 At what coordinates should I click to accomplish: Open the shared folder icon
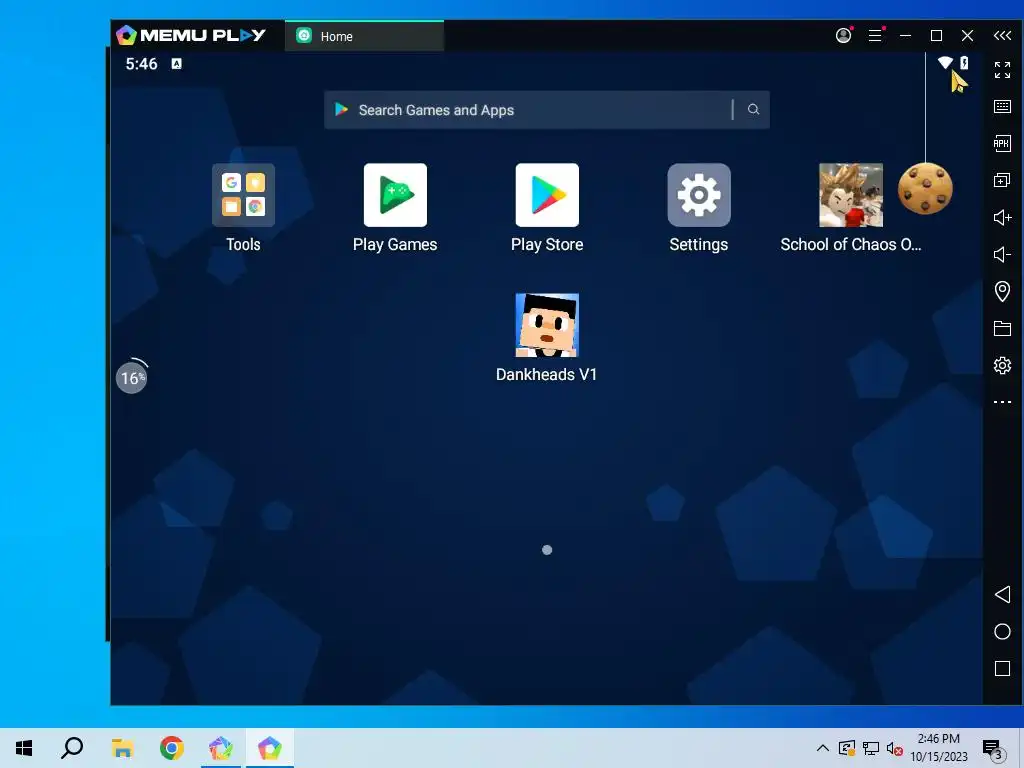coord(1002,328)
